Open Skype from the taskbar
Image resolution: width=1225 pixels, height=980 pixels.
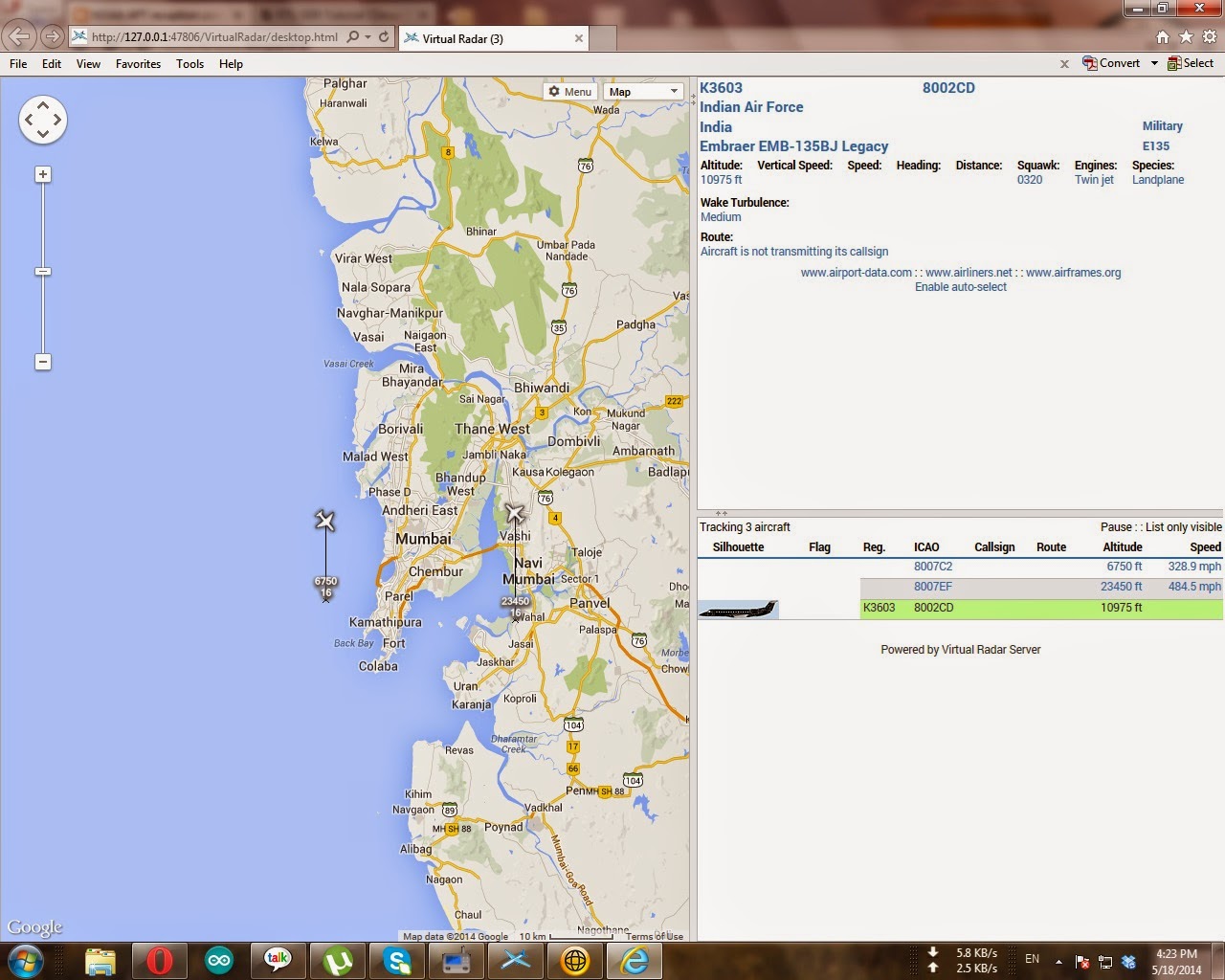click(x=396, y=960)
